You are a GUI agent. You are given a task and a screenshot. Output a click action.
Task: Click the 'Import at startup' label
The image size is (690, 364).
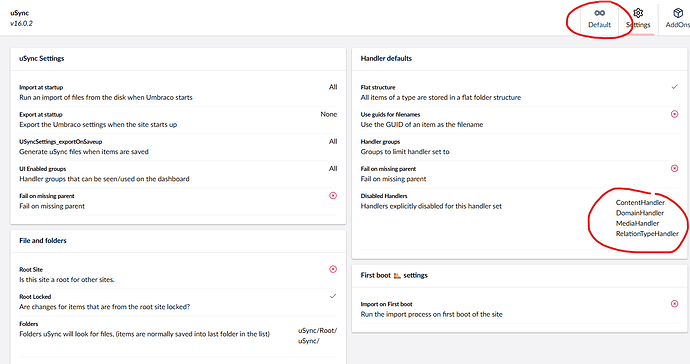pos(41,87)
